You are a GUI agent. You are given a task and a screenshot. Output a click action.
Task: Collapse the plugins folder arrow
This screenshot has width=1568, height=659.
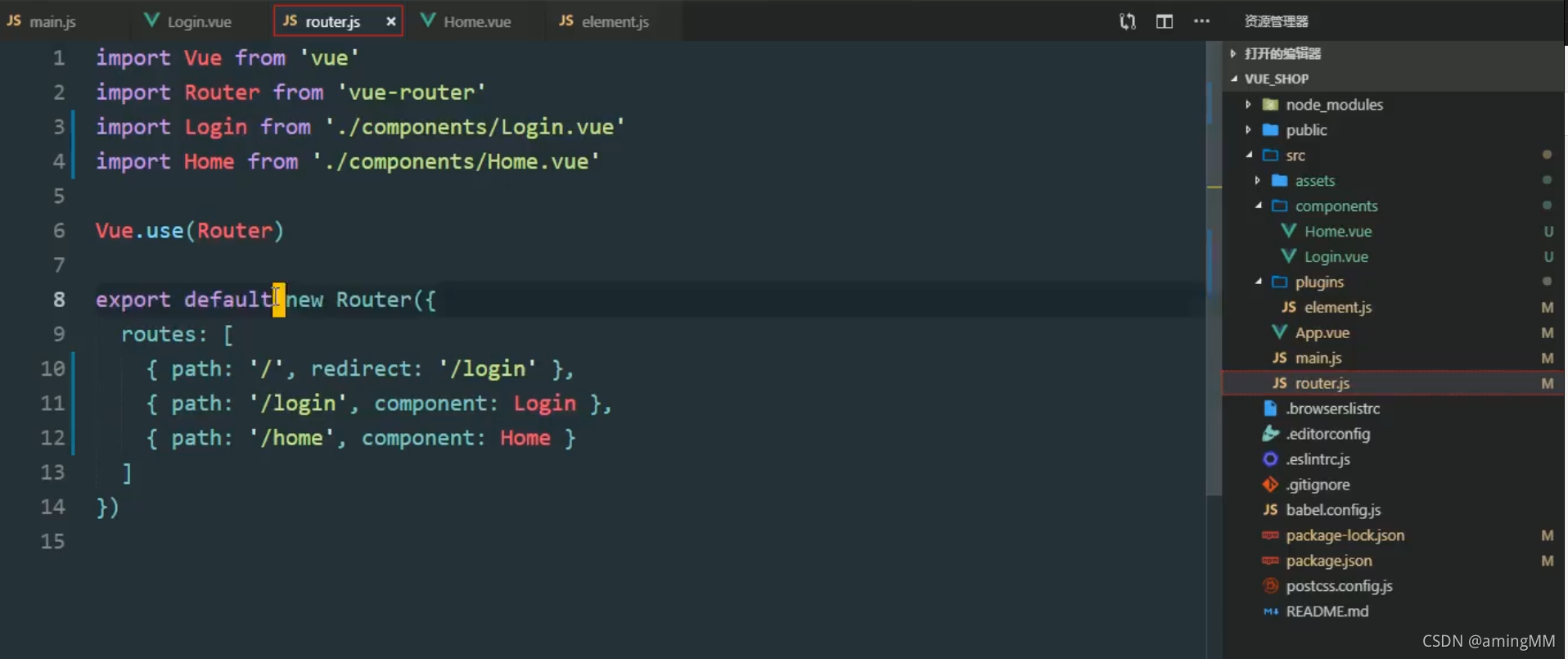tap(1259, 282)
